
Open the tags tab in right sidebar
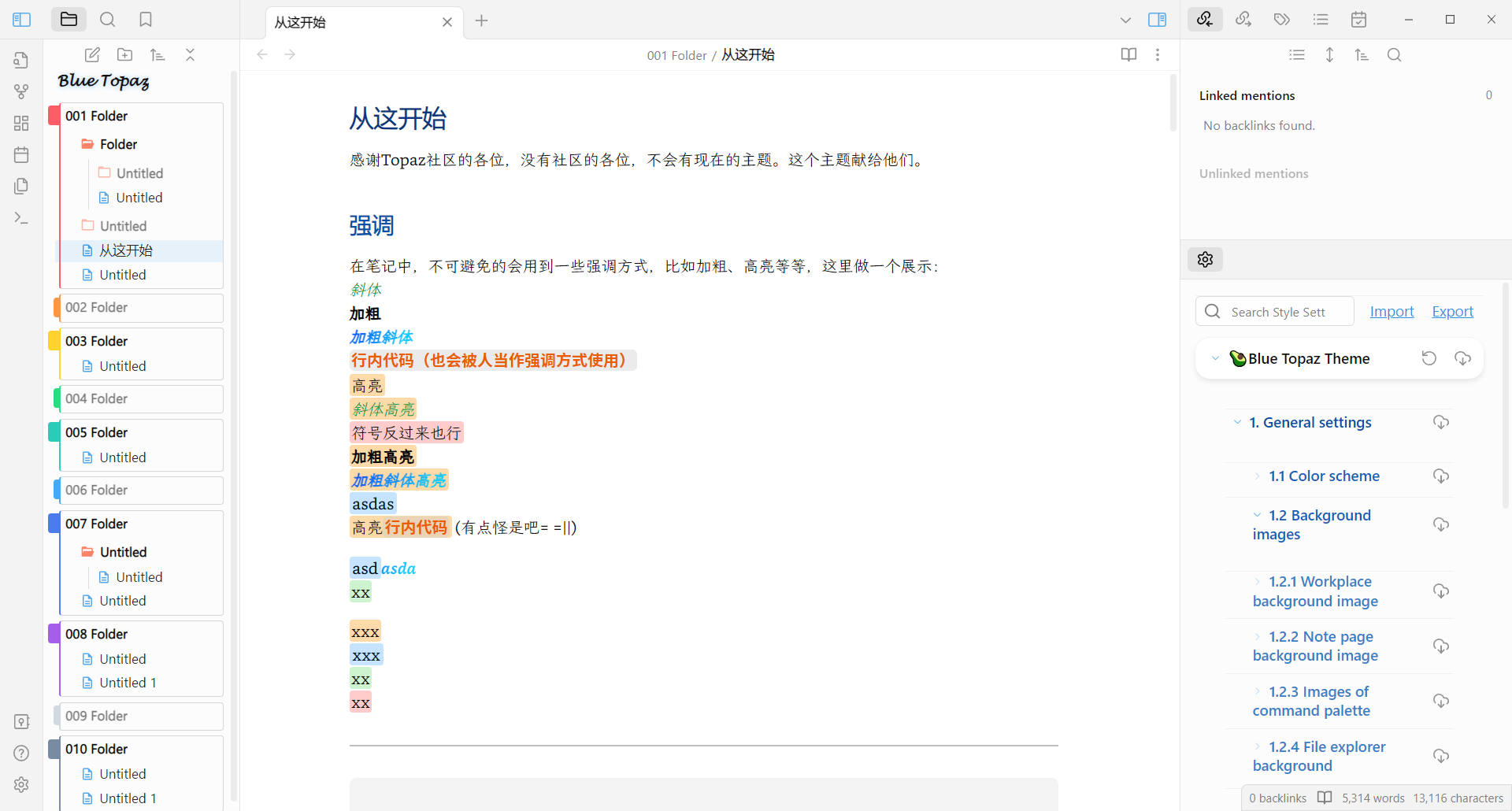click(x=1282, y=20)
